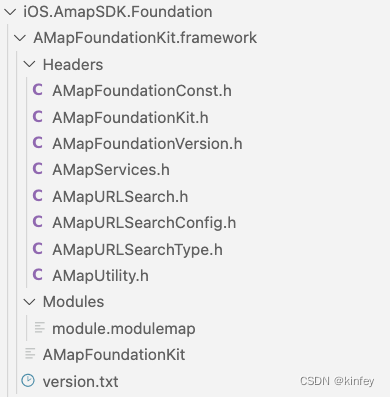The height and width of the screenshot is (397, 390).
Task: Open module.modulemap file
Action: [x=124, y=329]
